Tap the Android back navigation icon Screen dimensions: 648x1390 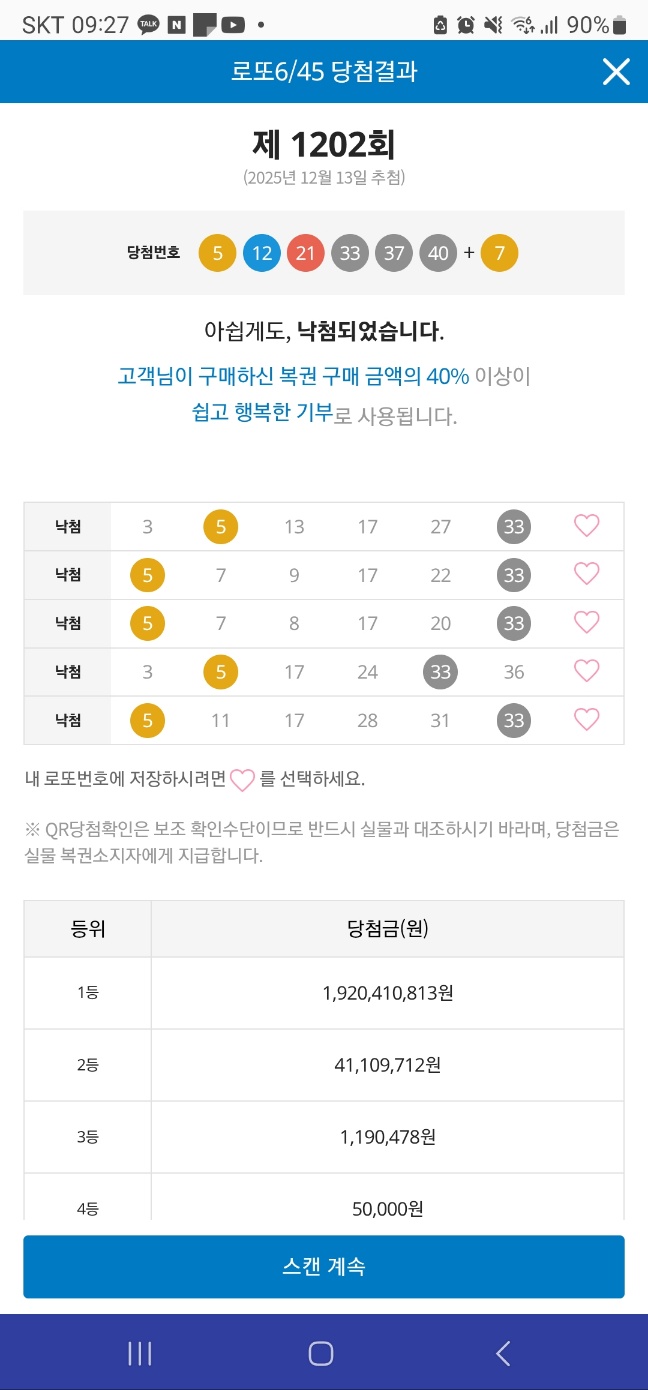[503, 1353]
